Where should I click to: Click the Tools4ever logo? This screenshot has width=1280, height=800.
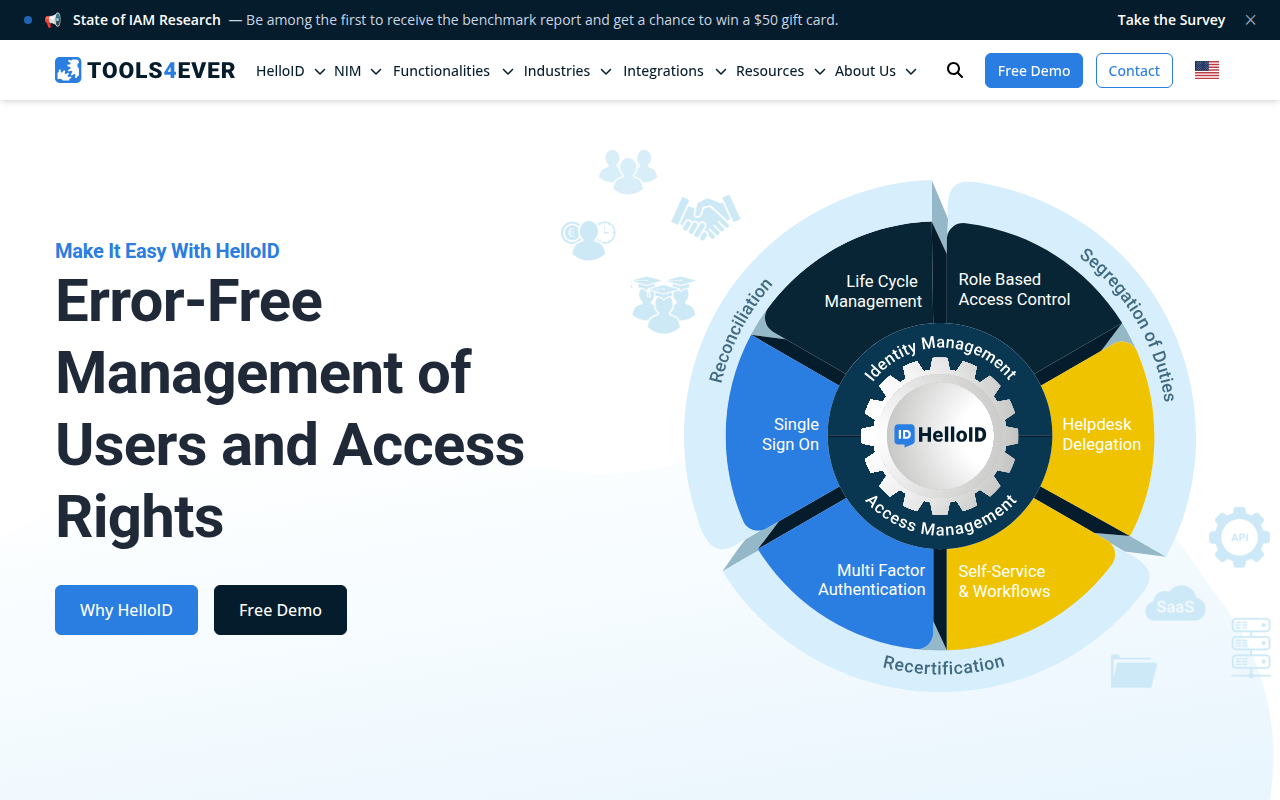(x=145, y=70)
